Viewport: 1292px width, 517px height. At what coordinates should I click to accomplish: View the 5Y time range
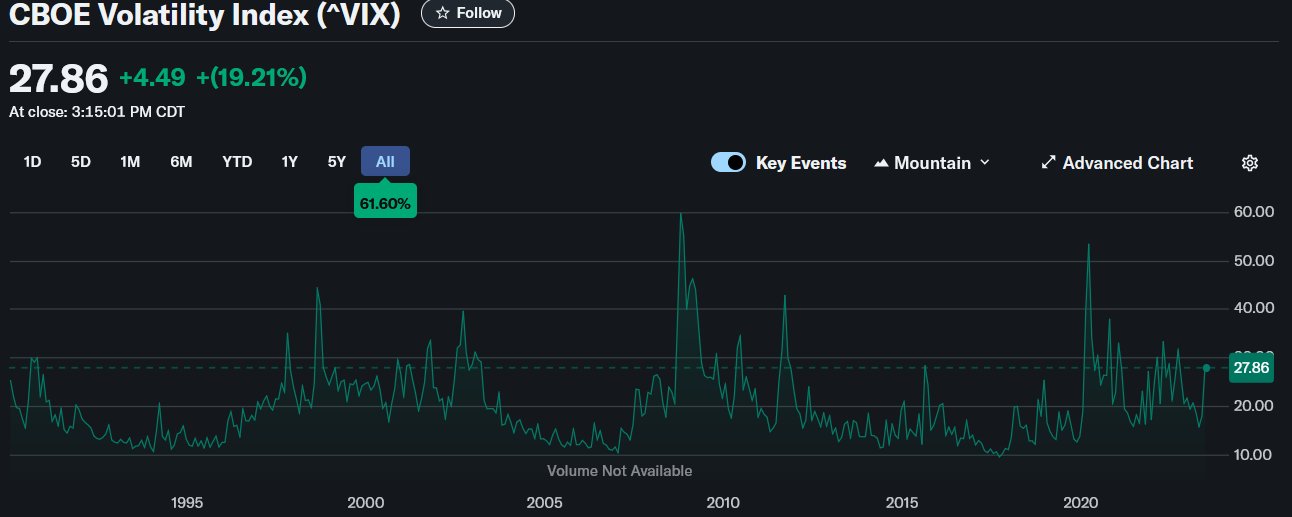337,162
